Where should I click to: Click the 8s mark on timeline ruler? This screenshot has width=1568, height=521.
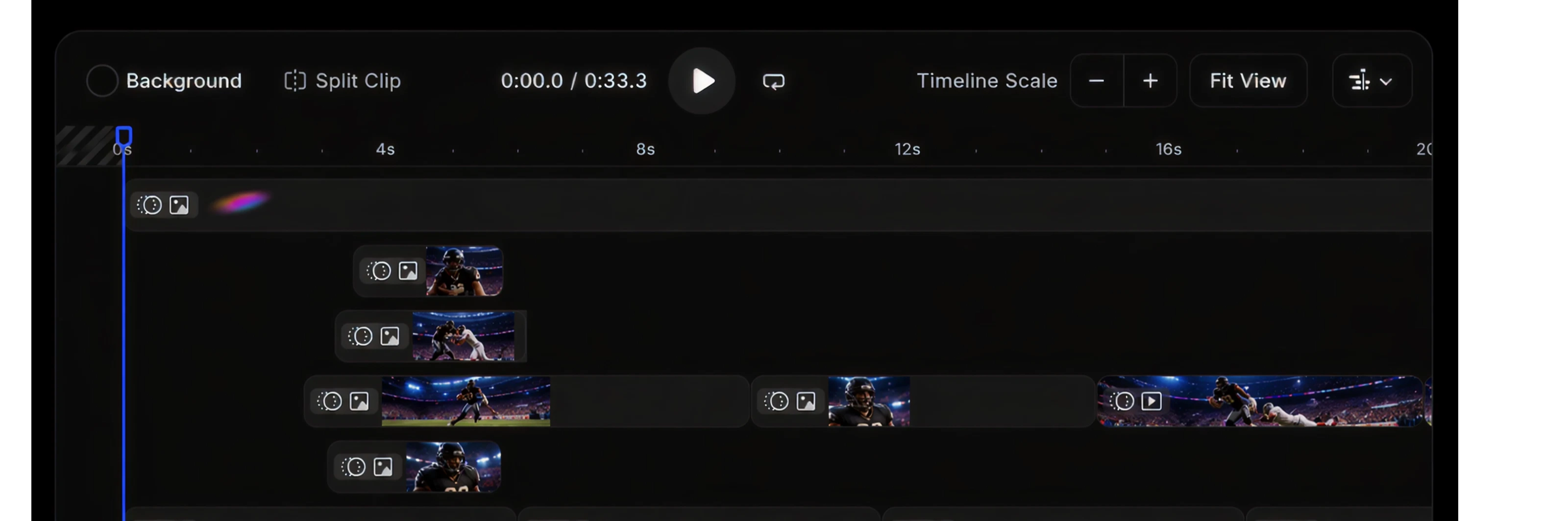[x=645, y=149]
